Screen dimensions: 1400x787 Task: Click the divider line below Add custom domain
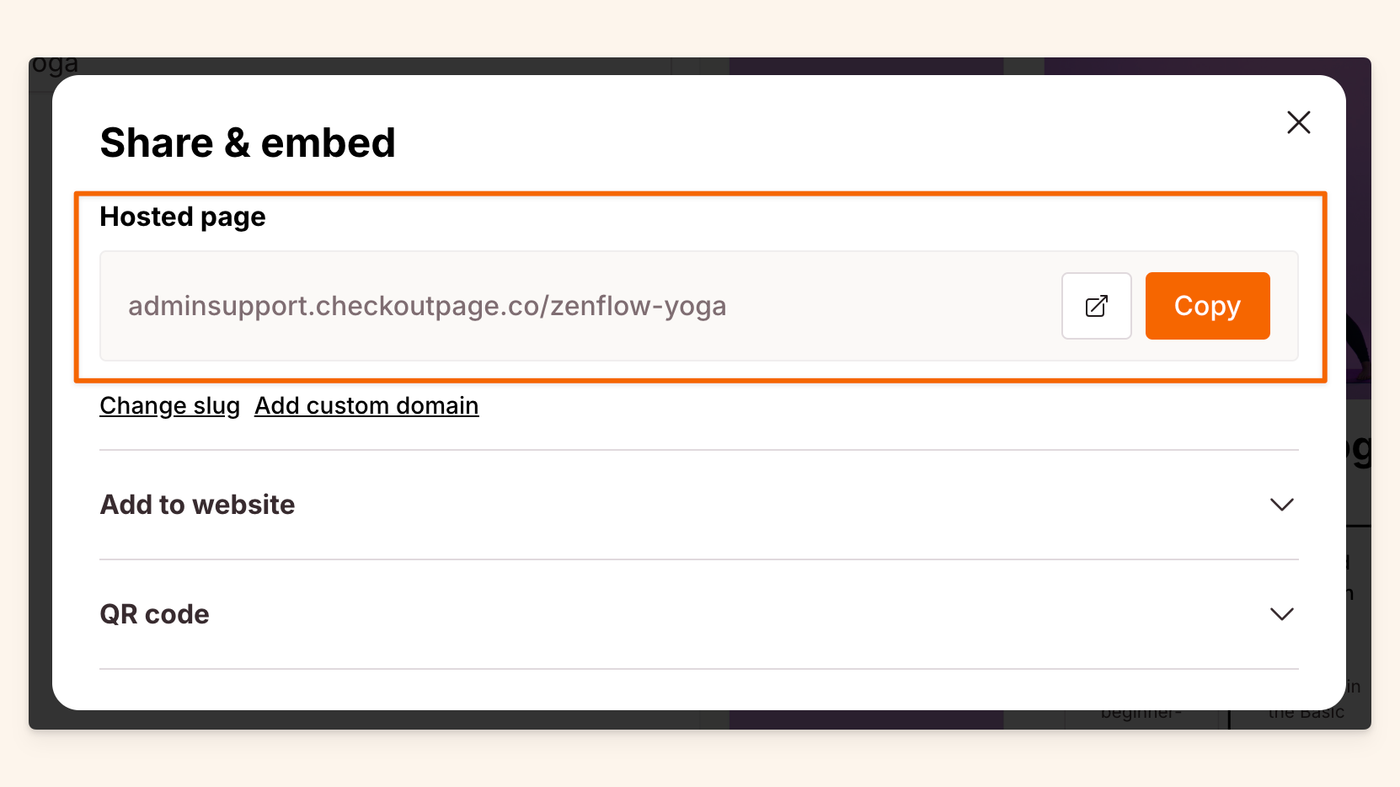pyautogui.click(x=699, y=450)
